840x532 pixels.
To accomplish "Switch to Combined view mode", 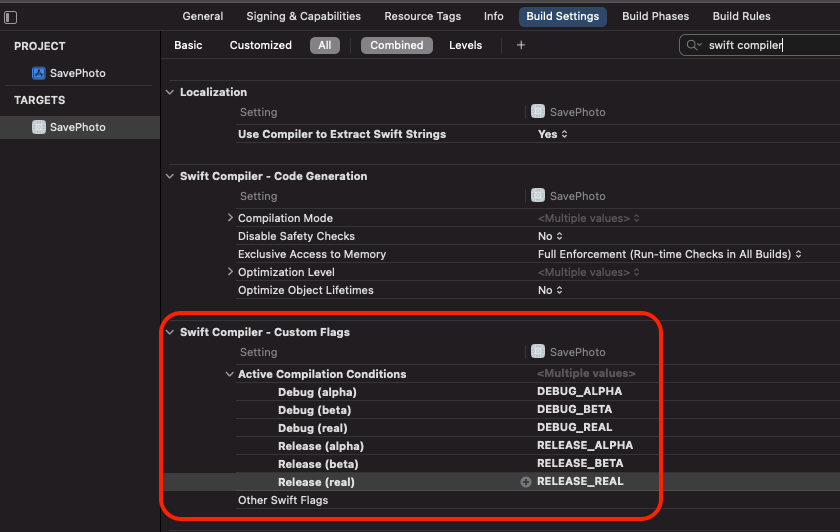I will [x=396, y=46].
